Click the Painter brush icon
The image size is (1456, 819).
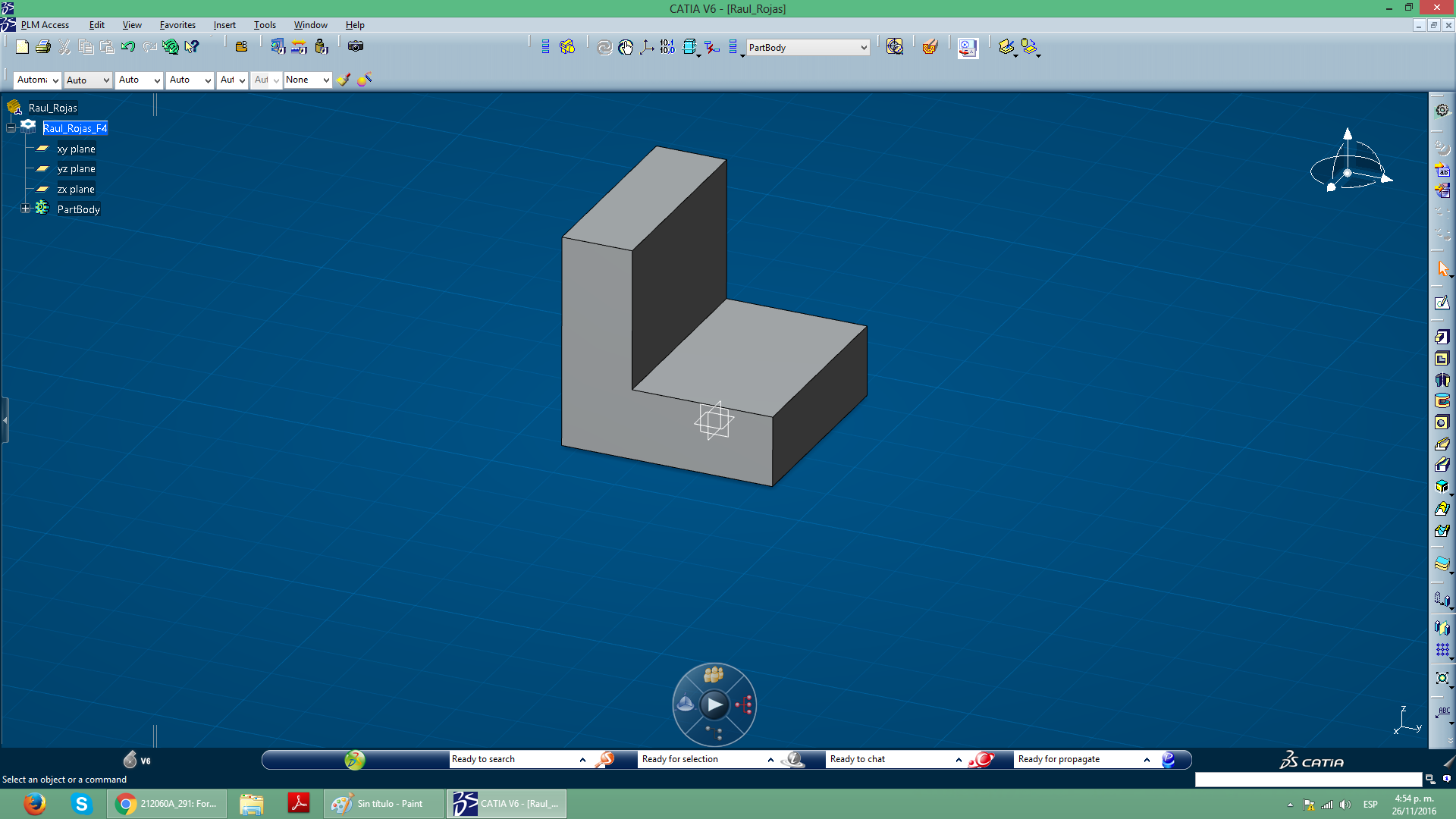click(344, 80)
